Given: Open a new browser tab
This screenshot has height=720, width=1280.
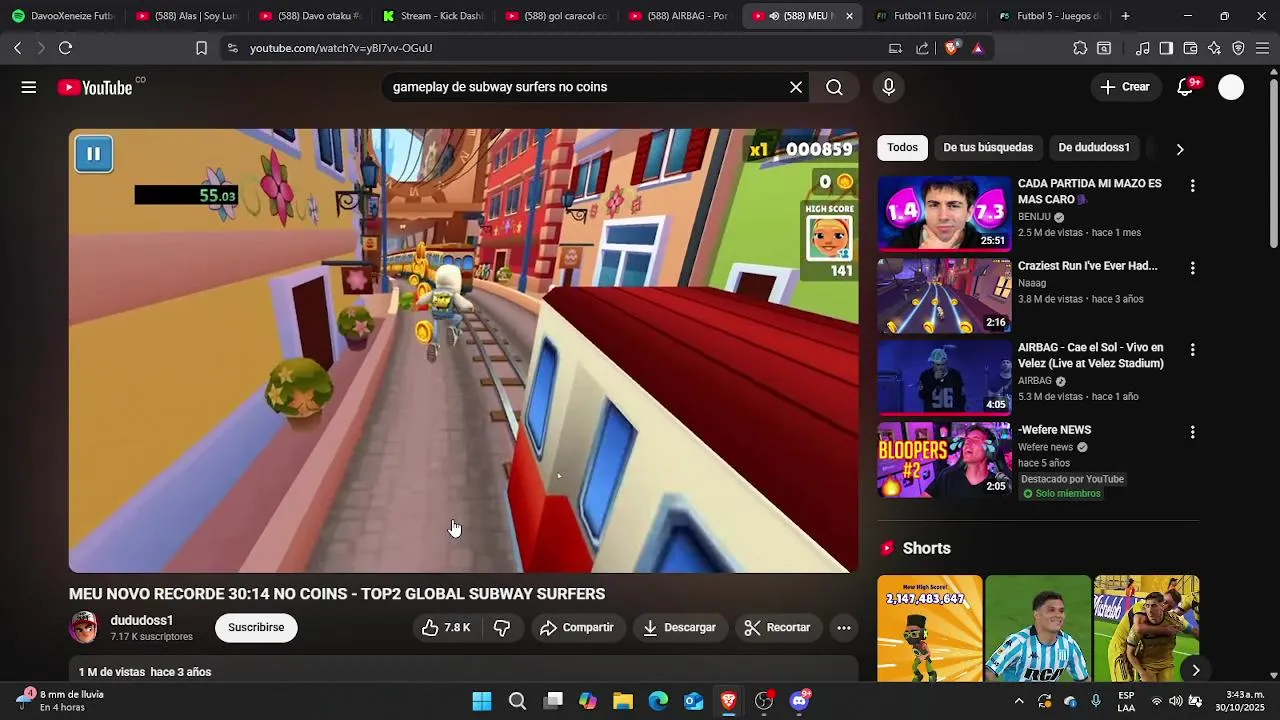Looking at the screenshot, I should coord(1125,16).
